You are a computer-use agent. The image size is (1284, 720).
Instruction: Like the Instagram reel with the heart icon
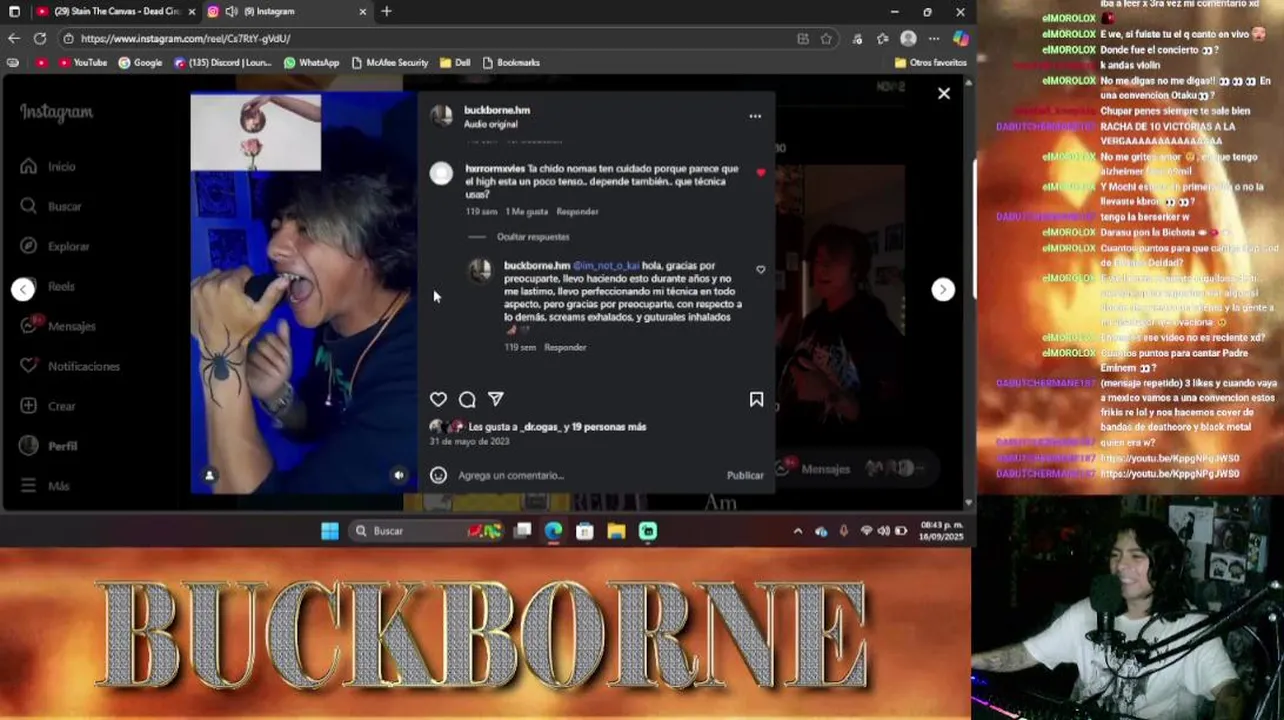(438, 399)
